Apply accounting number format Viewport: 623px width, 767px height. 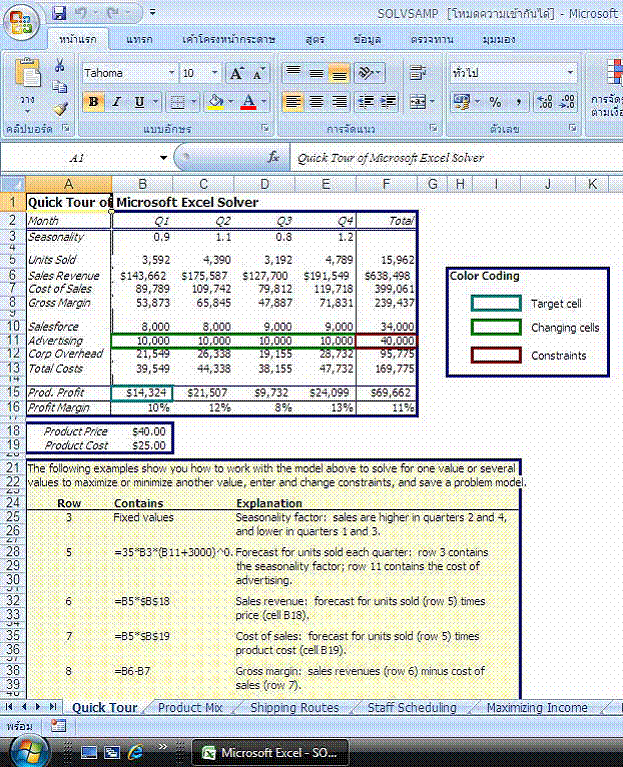pyautogui.click(x=462, y=102)
